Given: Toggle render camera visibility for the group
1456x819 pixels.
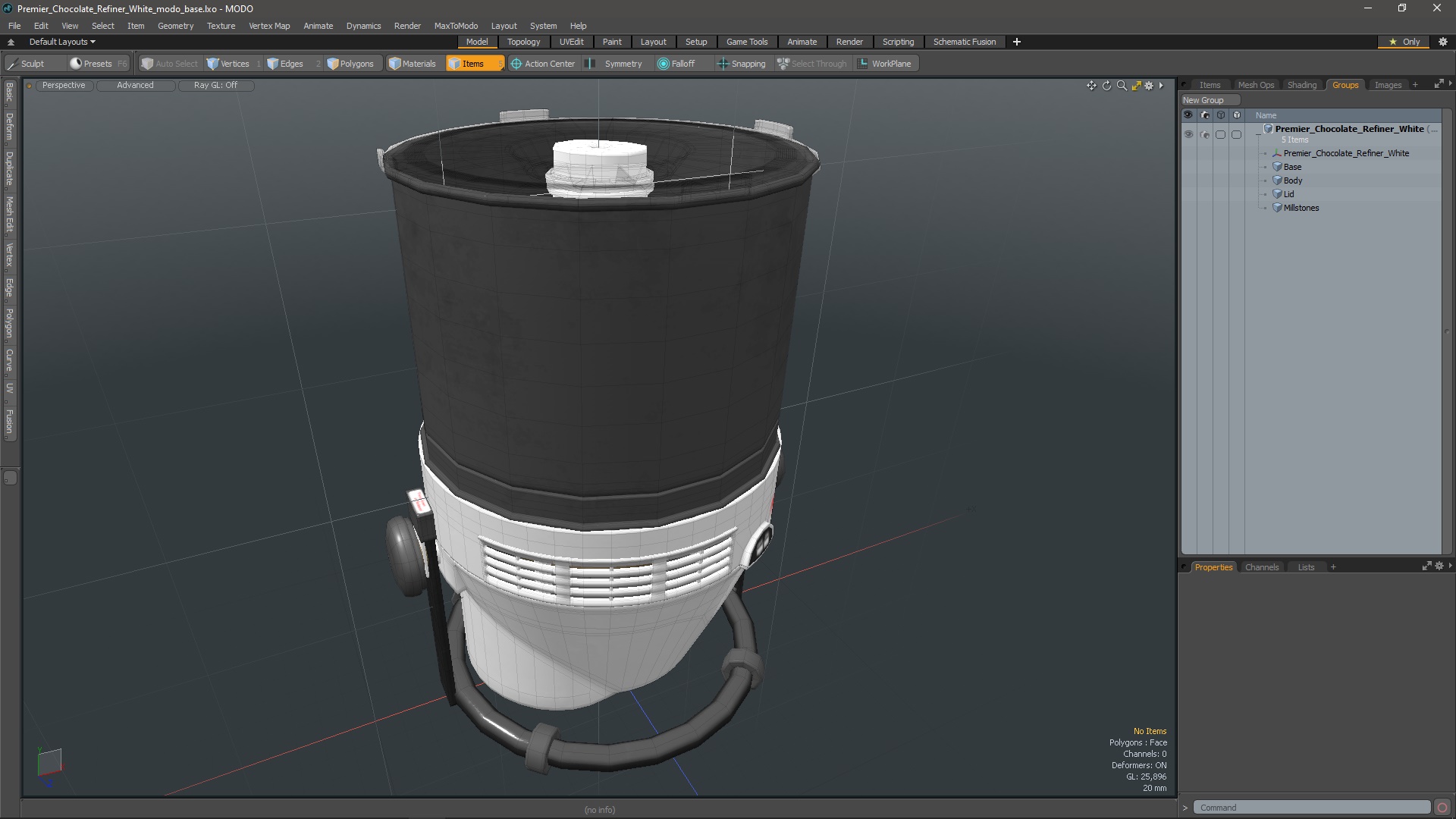Looking at the screenshot, I should coord(1205,134).
